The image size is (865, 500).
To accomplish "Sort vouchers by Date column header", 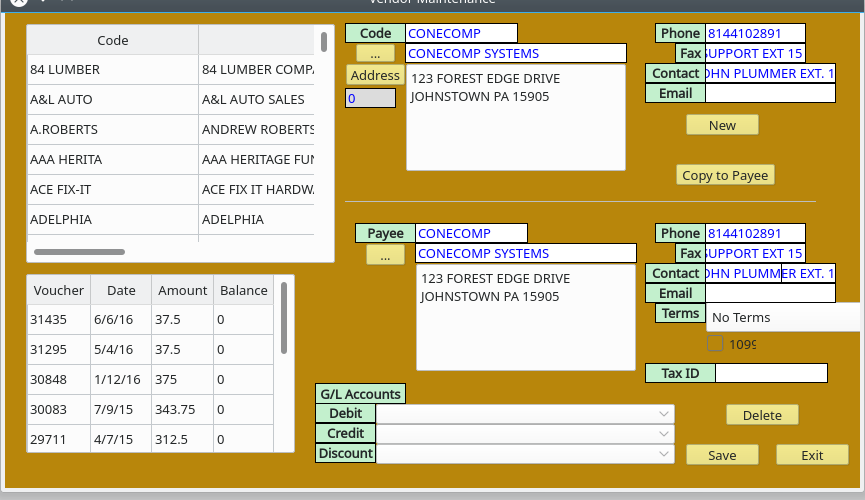I will pos(121,290).
